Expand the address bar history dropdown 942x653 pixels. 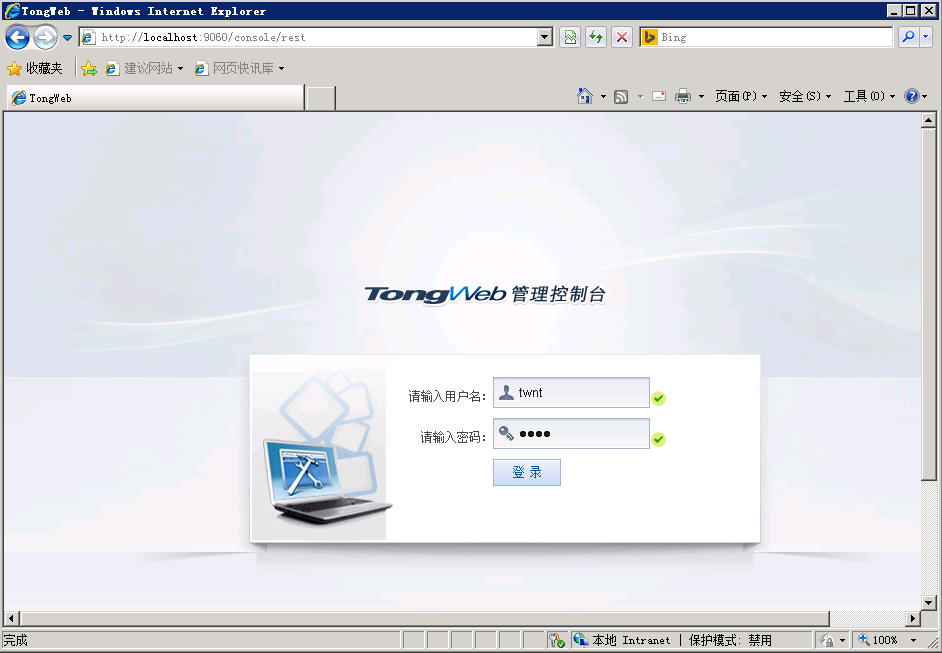(545, 37)
